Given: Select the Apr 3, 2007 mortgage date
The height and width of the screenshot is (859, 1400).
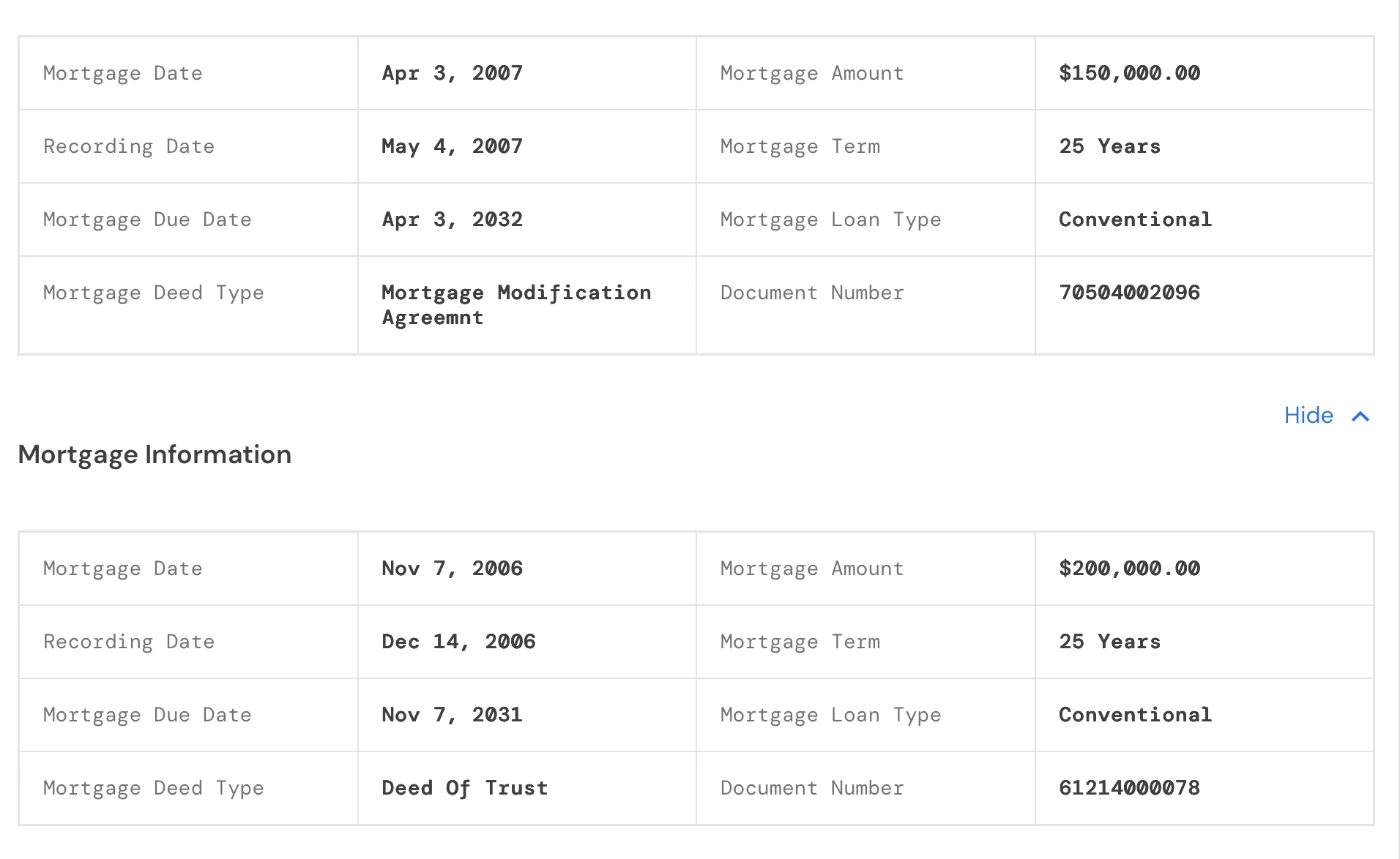Looking at the screenshot, I should click(x=452, y=73).
